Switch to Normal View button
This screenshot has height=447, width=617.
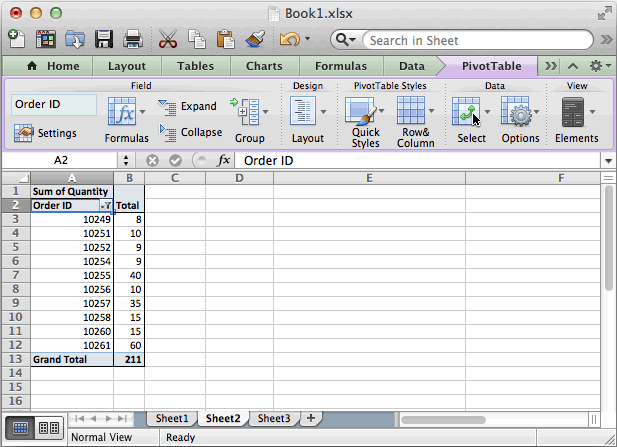[19, 428]
